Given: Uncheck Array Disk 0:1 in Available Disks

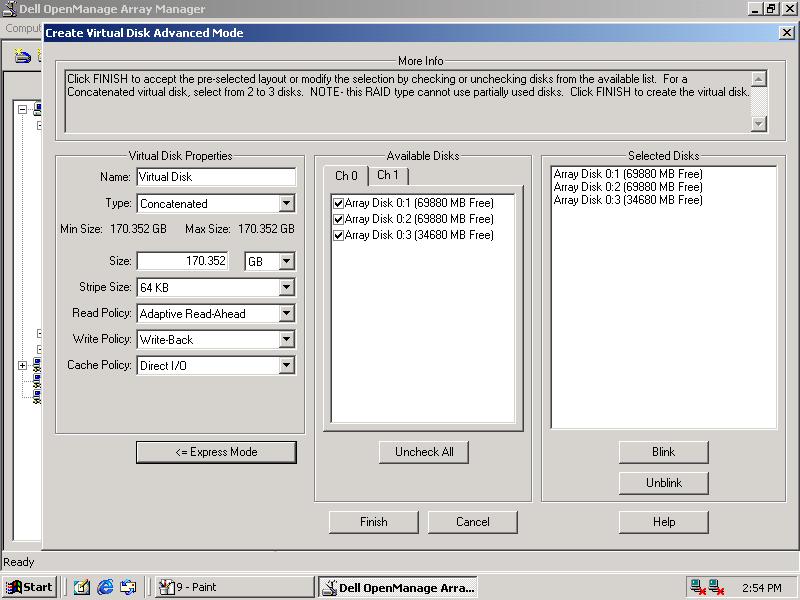Looking at the screenshot, I should pyautogui.click(x=338, y=203).
